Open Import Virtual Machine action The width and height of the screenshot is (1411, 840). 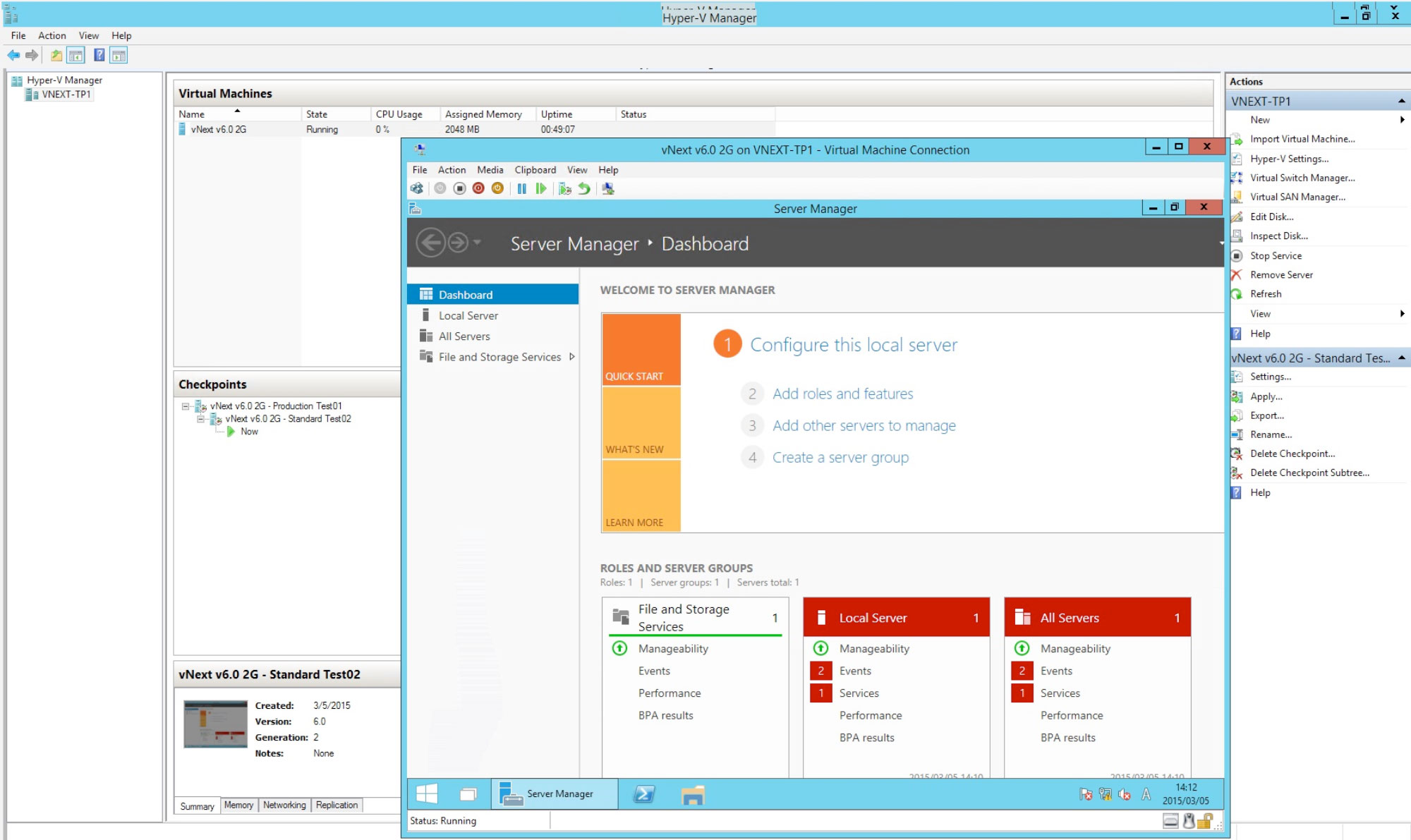[x=1302, y=139]
